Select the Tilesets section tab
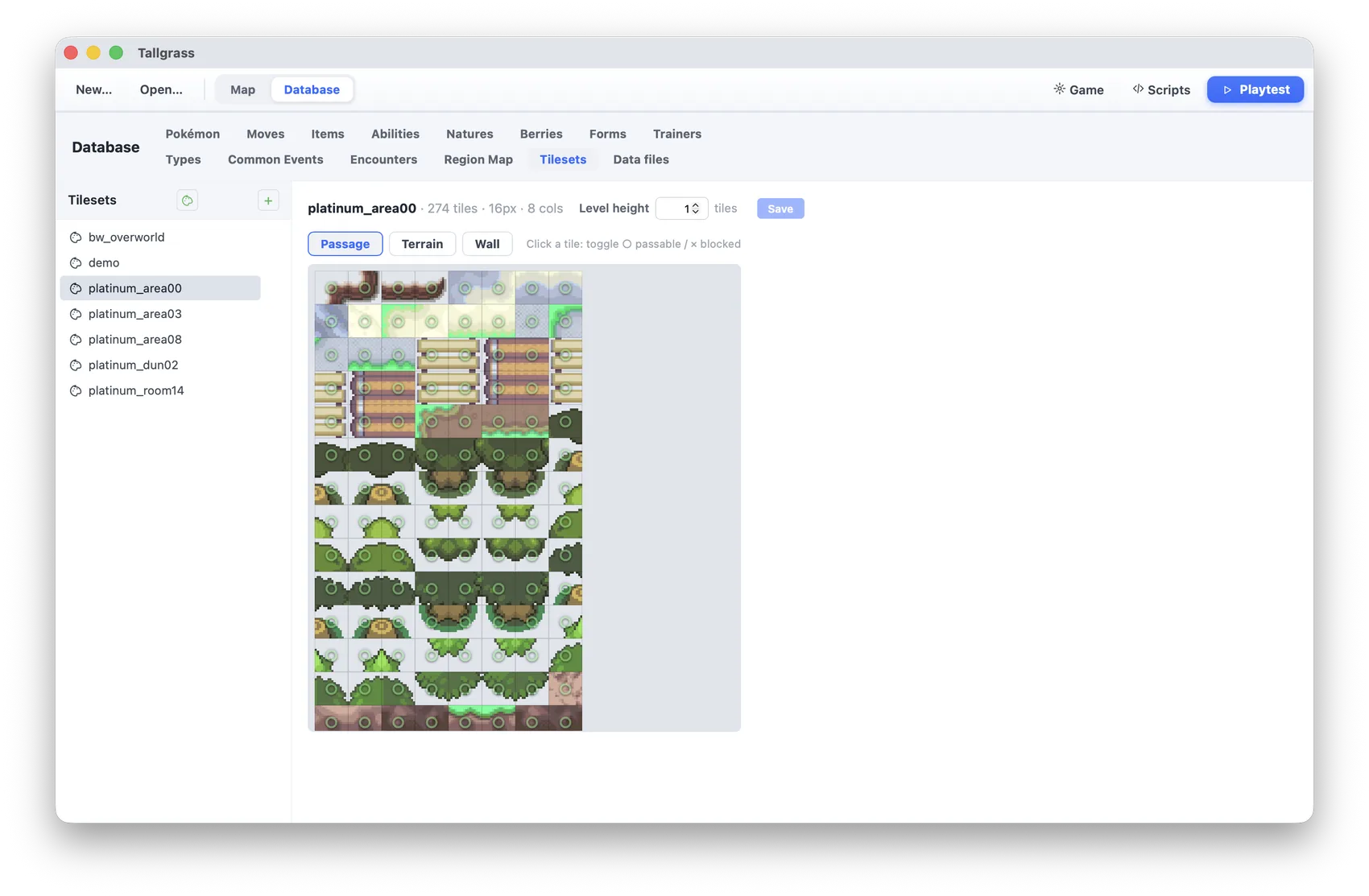 [563, 159]
